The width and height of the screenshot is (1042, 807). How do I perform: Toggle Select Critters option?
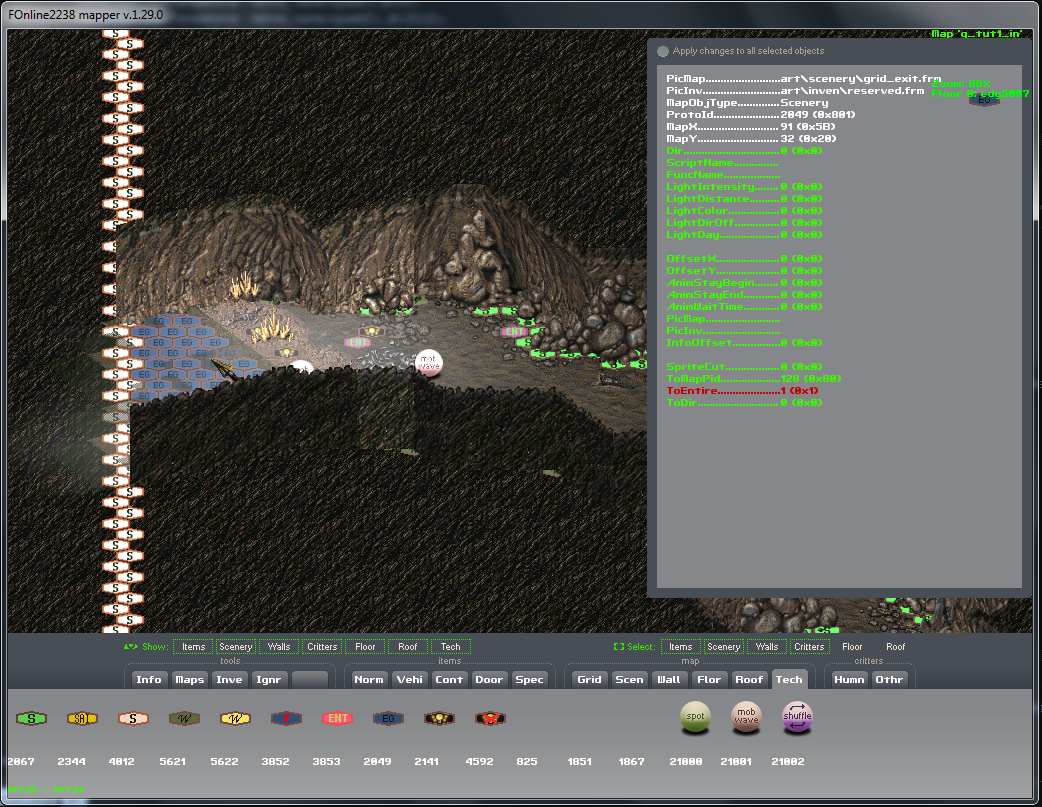tap(809, 647)
